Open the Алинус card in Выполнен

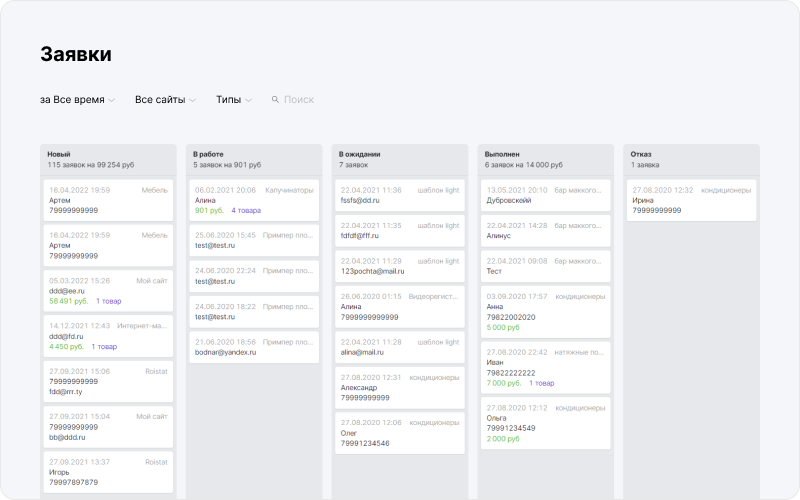545,231
